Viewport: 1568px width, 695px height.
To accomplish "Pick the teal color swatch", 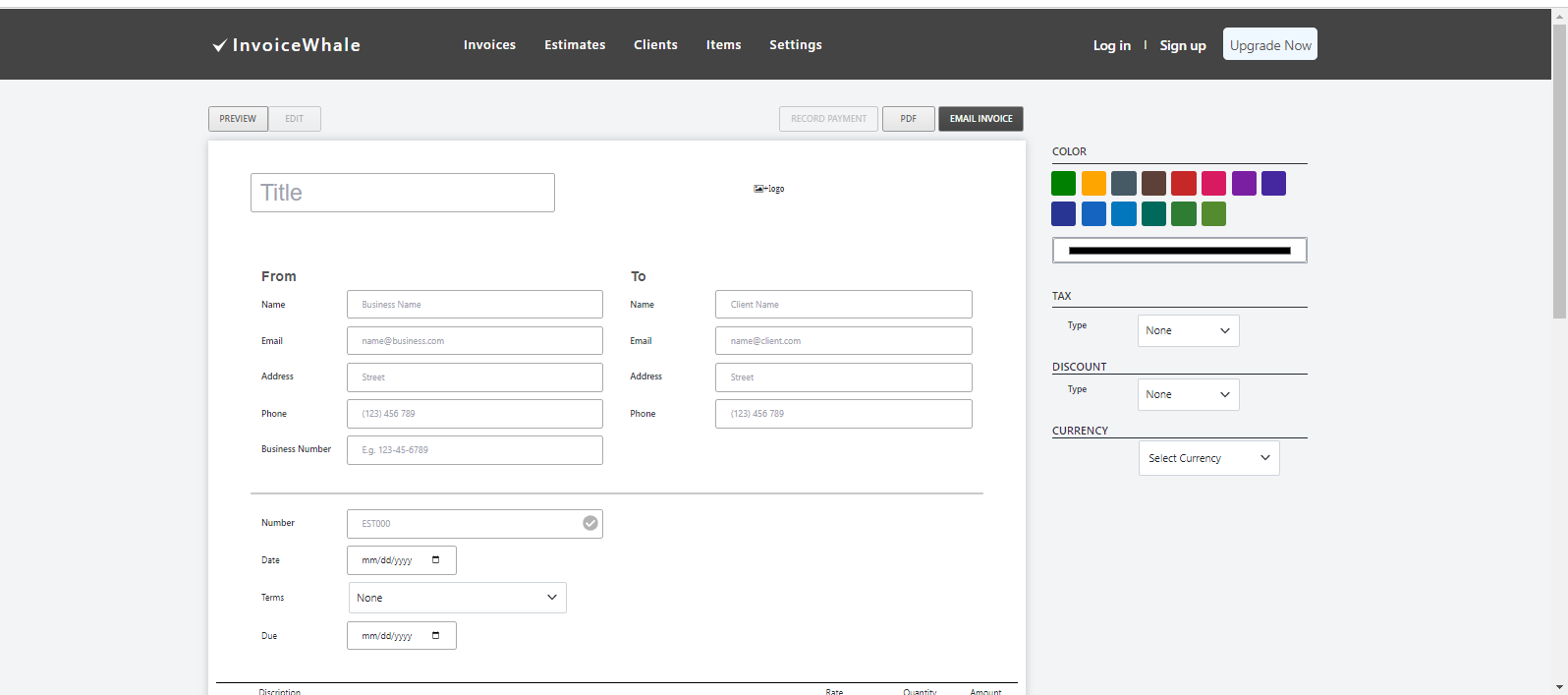I will click(x=1154, y=214).
